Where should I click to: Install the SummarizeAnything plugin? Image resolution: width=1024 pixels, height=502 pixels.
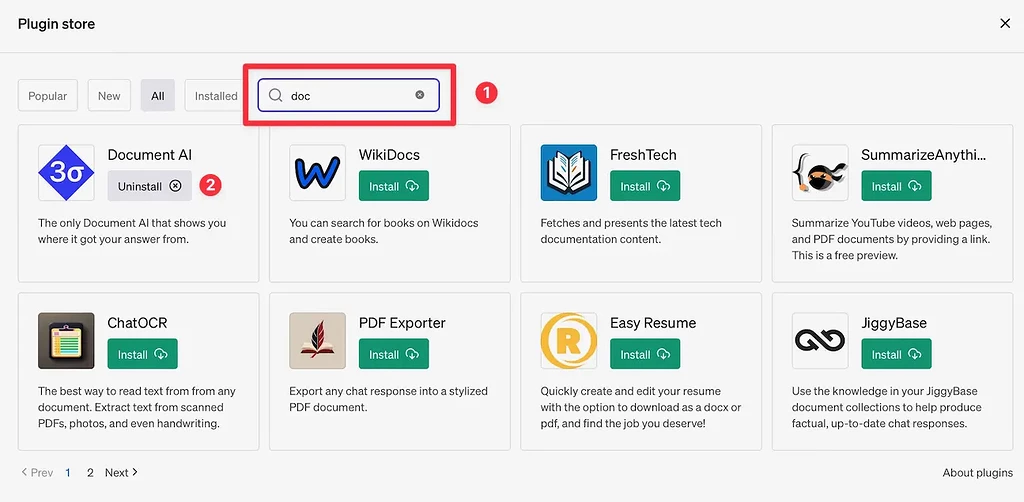coord(897,186)
